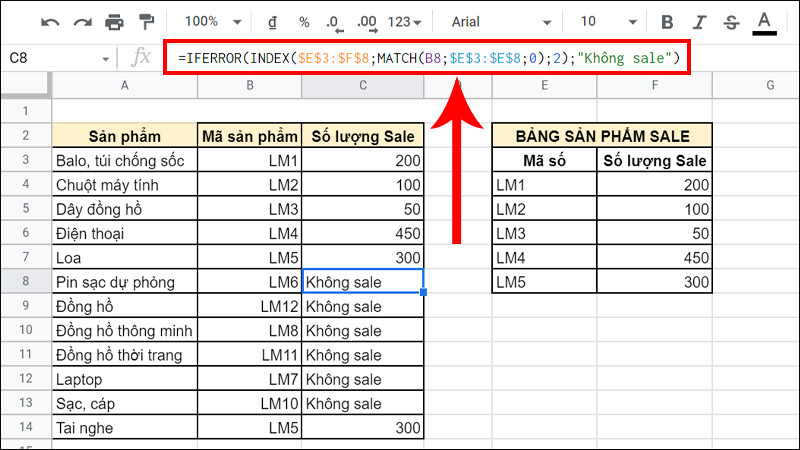Select cell 'LM1' in column E
This screenshot has width=800, height=450.
tap(544, 185)
